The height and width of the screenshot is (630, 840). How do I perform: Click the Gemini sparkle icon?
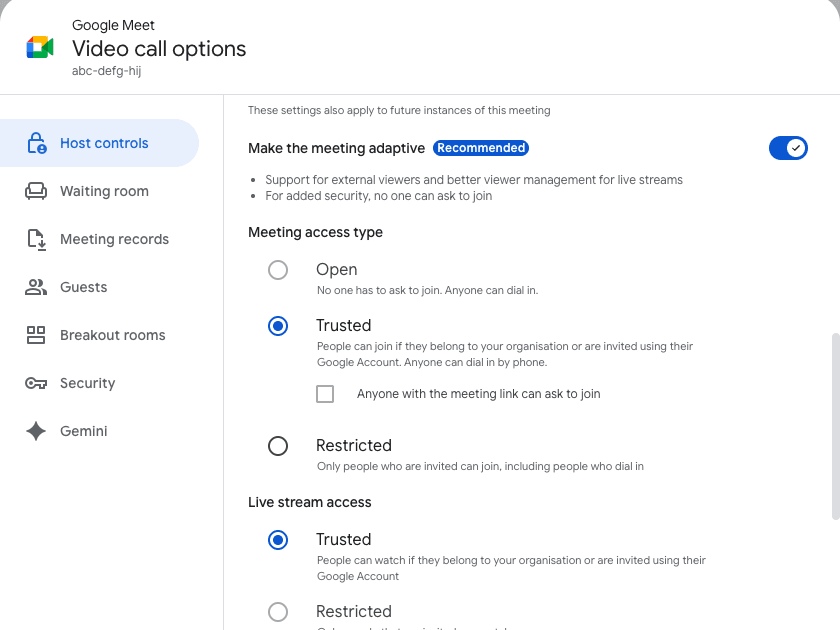click(x=36, y=431)
